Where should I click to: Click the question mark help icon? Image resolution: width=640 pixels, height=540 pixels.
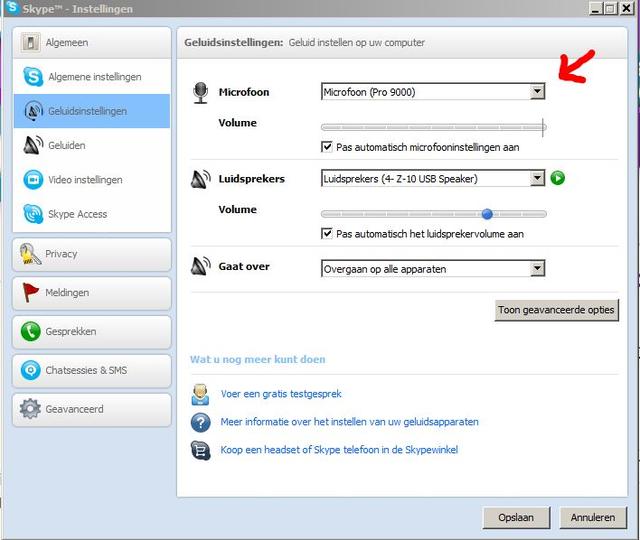200,422
